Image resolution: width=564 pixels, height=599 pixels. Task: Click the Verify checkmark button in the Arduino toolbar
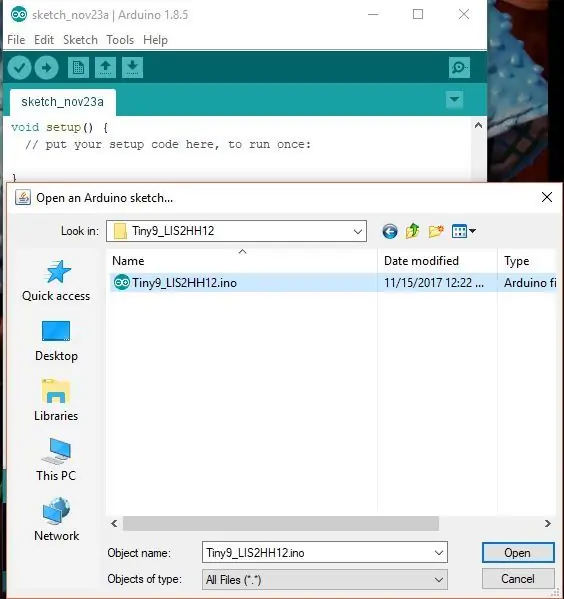pyautogui.click(x=19, y=68)
